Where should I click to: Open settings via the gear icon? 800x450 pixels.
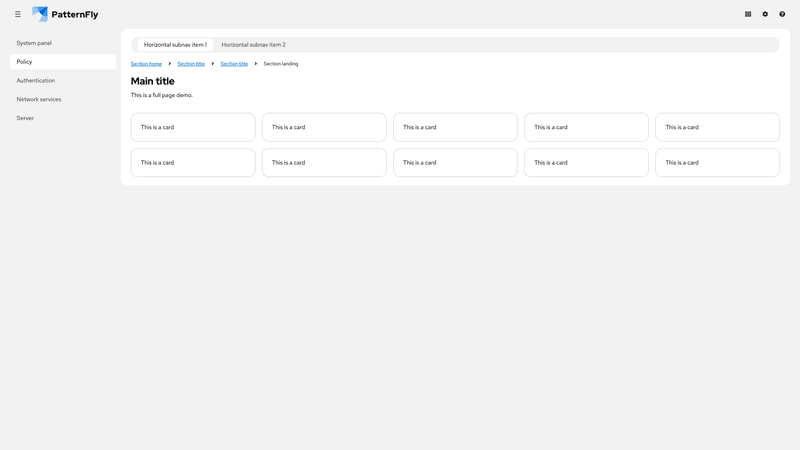coord(765,14)
